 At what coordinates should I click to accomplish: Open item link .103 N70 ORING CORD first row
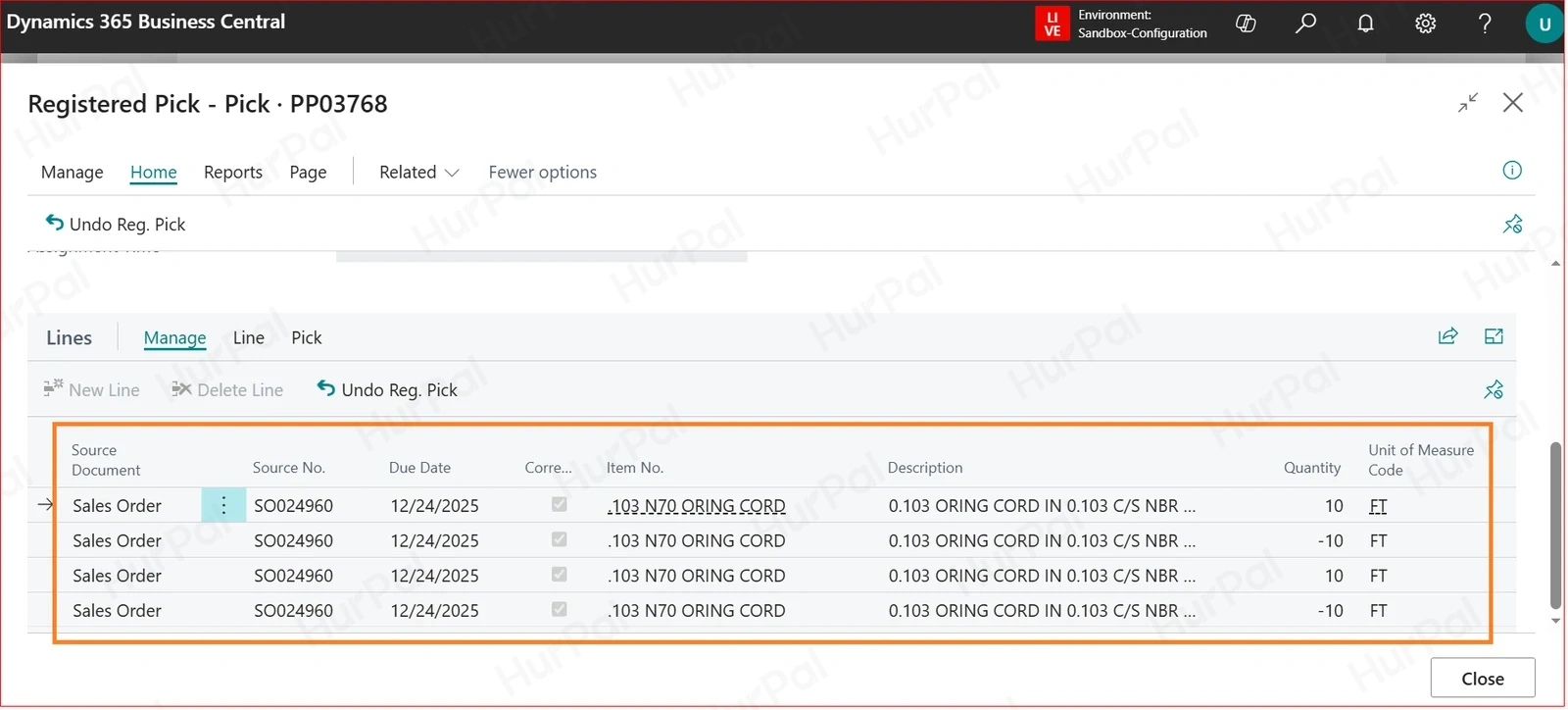point(697,506)
